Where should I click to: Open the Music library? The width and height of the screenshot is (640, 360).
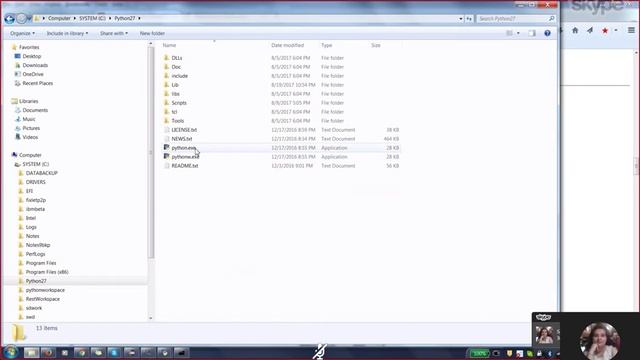coord(29,119)
